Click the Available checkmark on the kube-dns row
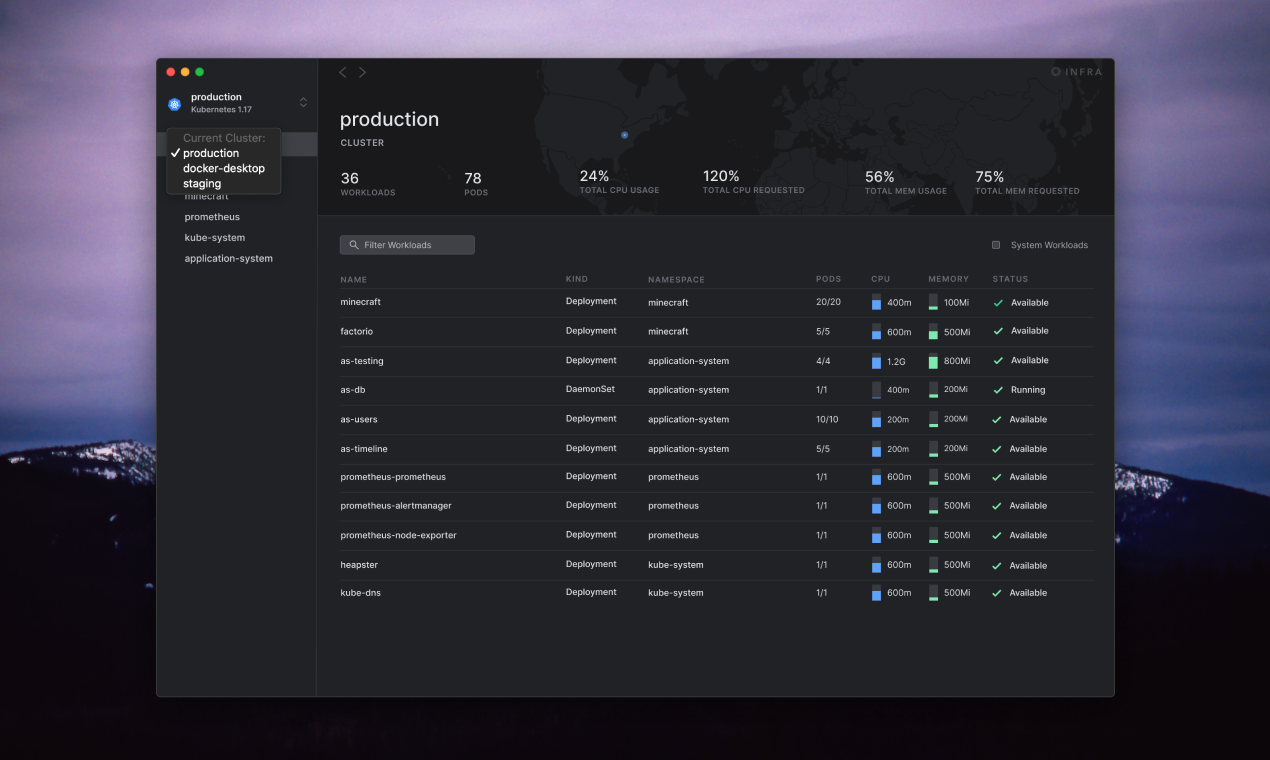Screen dimensions: 1270x760 (996, 592)
